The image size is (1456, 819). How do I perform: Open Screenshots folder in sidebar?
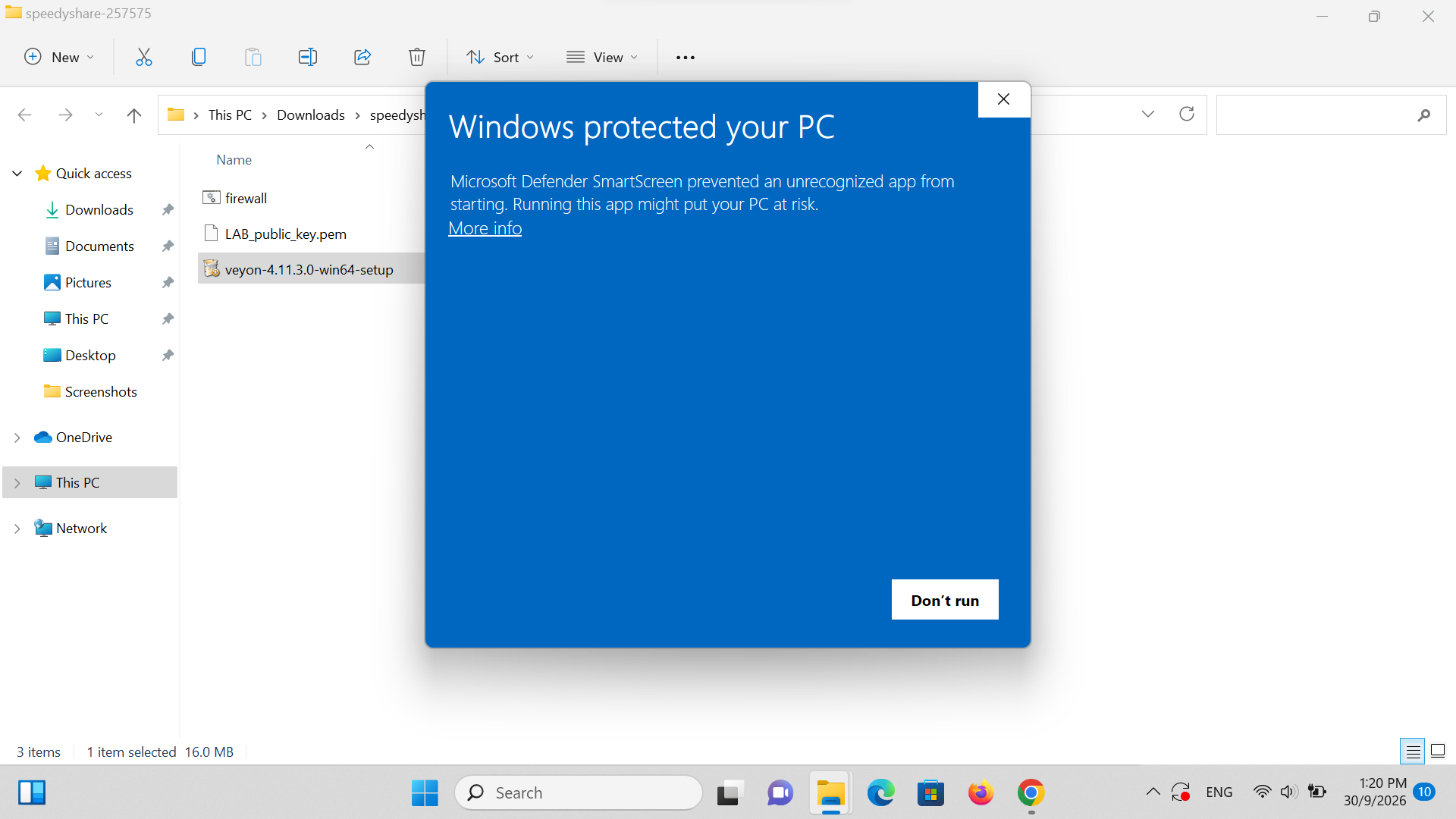101,392
